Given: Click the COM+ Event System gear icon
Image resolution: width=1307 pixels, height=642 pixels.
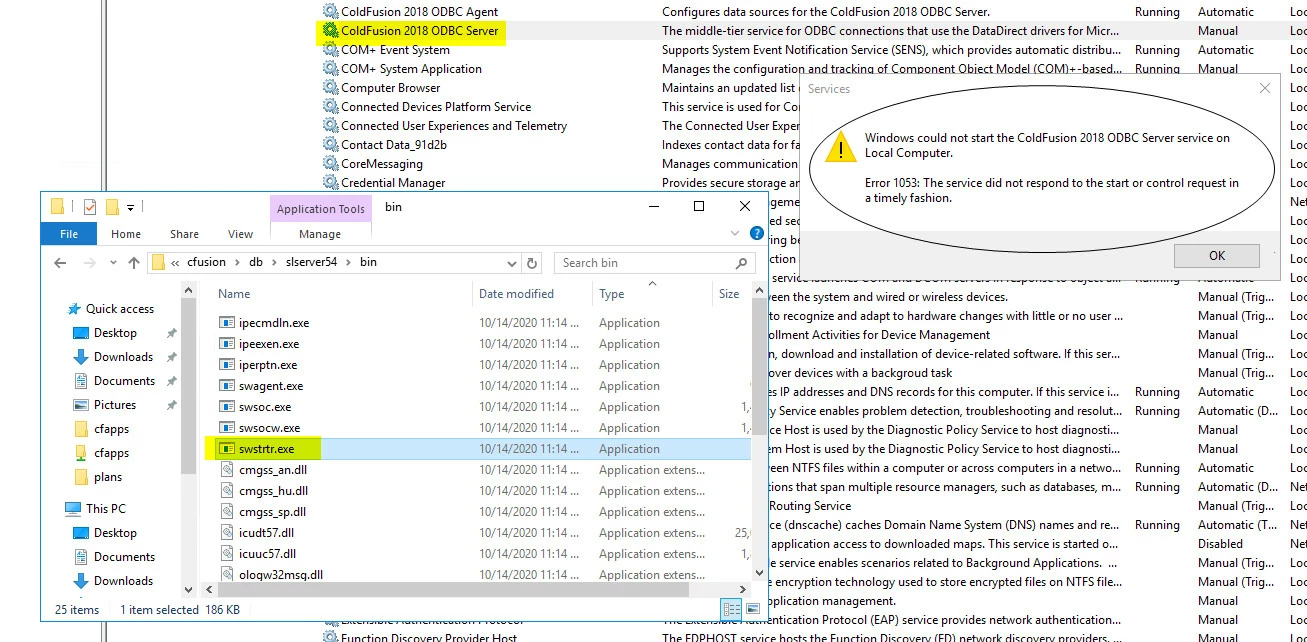Looking at the screenshot, I should (x=331, y=50).
